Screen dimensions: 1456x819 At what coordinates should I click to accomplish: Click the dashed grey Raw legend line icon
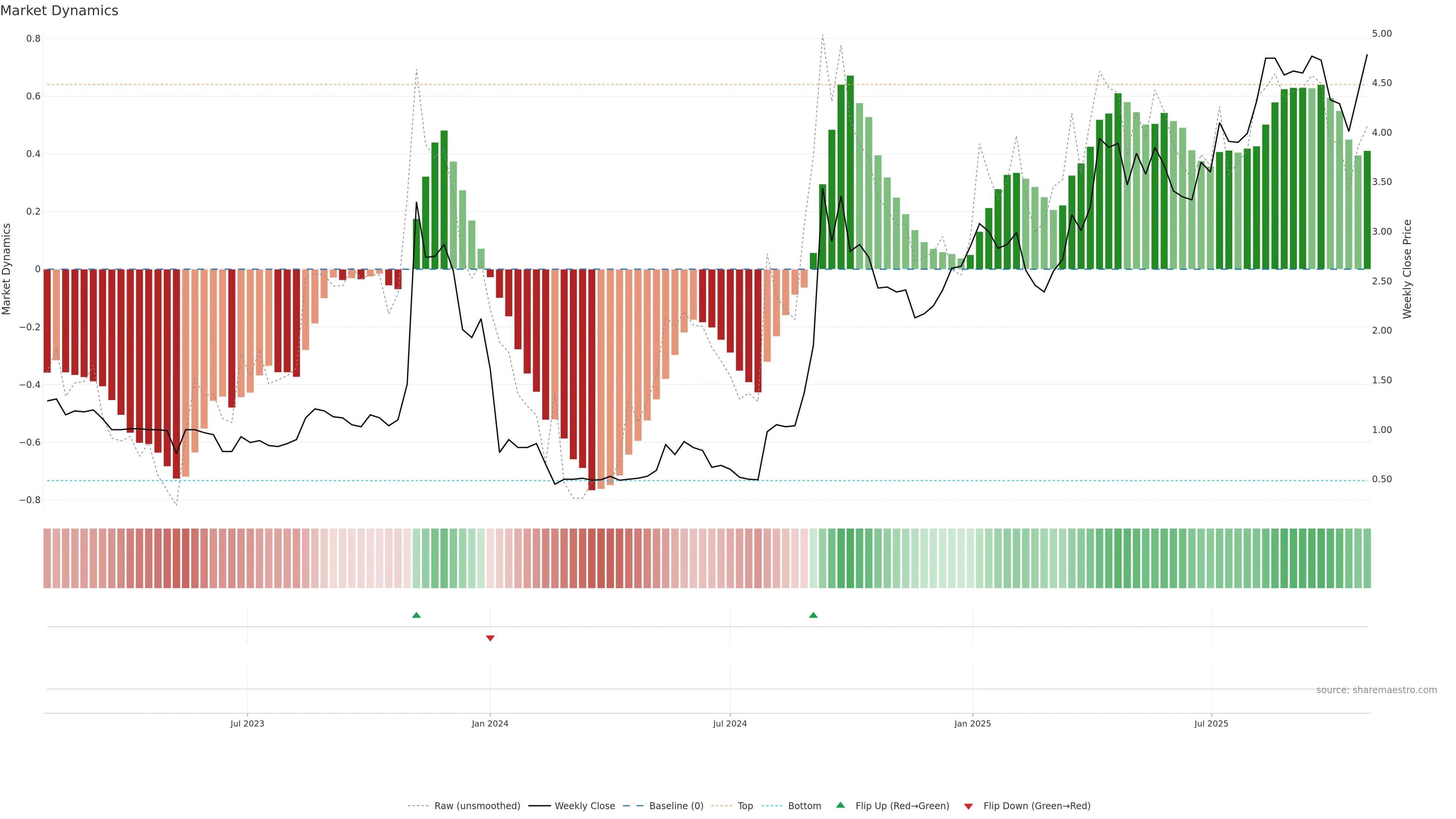coord(418,806)
